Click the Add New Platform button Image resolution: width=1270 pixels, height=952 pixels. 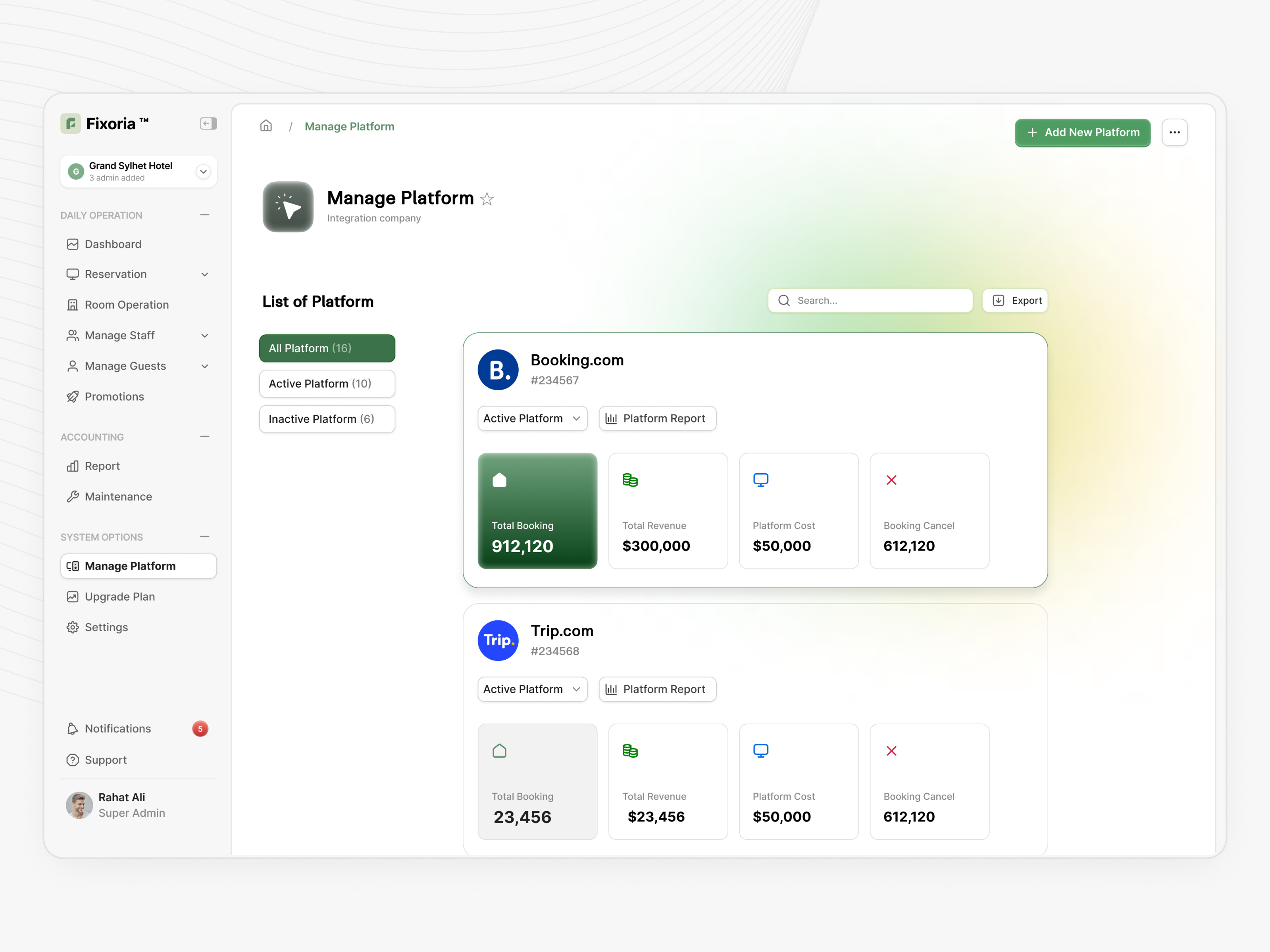1082,132
